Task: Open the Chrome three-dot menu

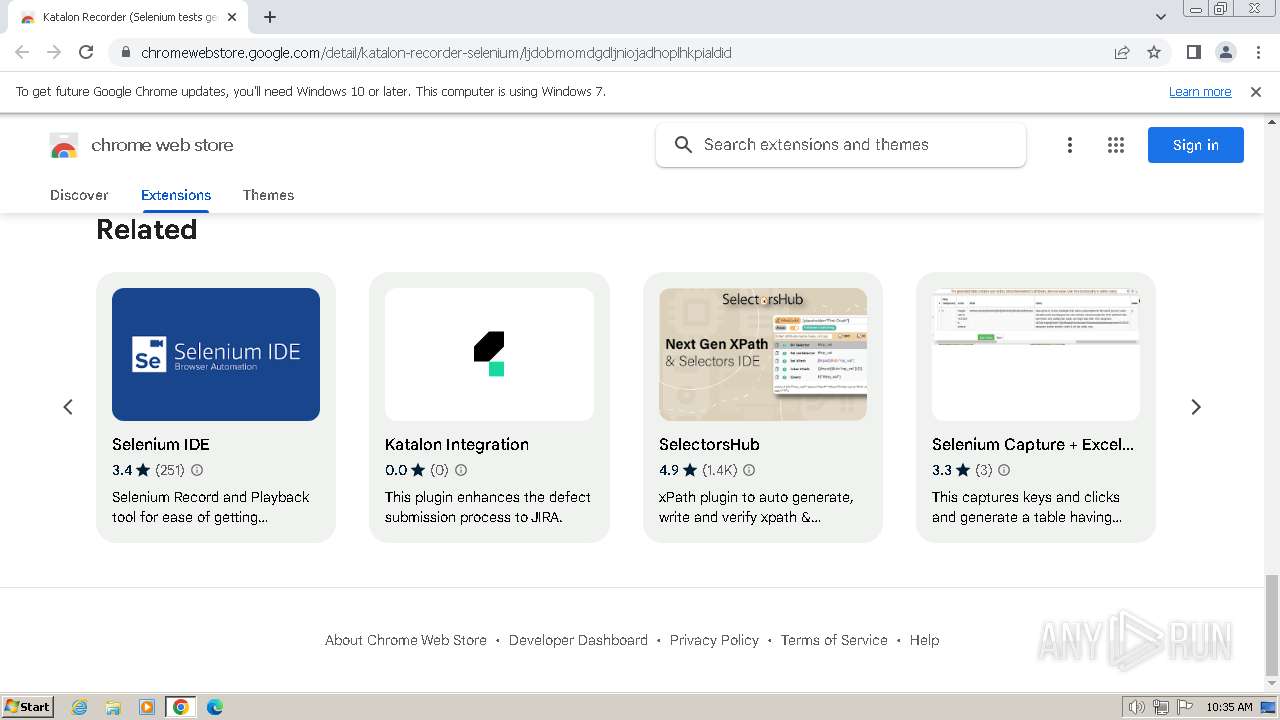Action: (1258, 52)
